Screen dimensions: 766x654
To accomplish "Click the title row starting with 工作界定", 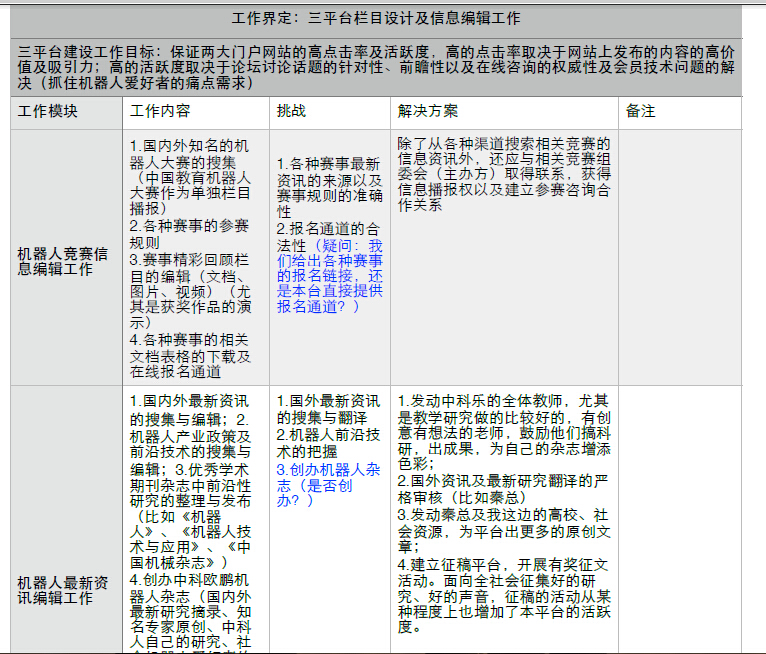I will [376, 18].
